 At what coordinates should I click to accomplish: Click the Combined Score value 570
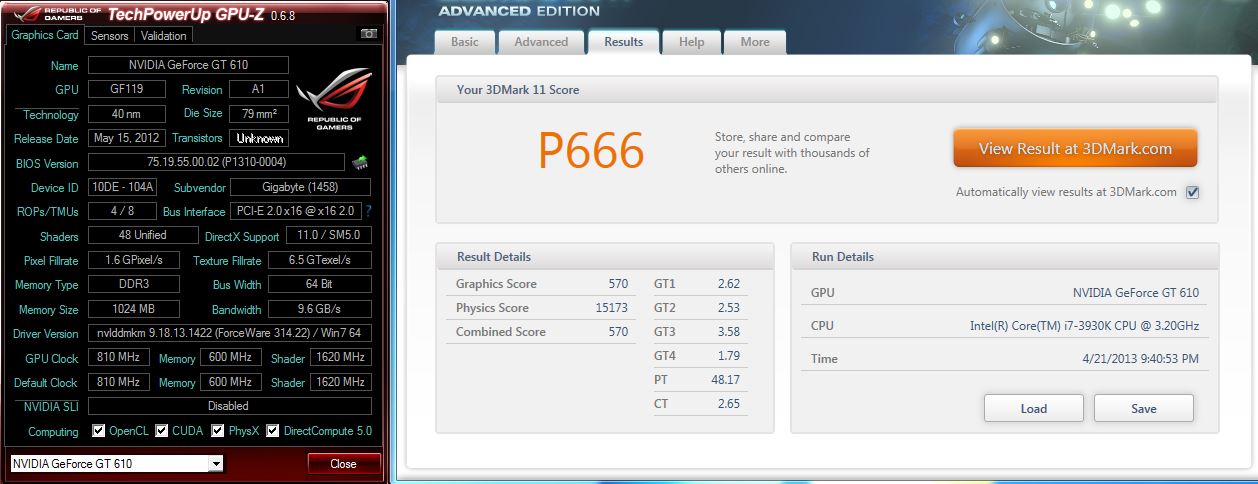coord(618,332)
